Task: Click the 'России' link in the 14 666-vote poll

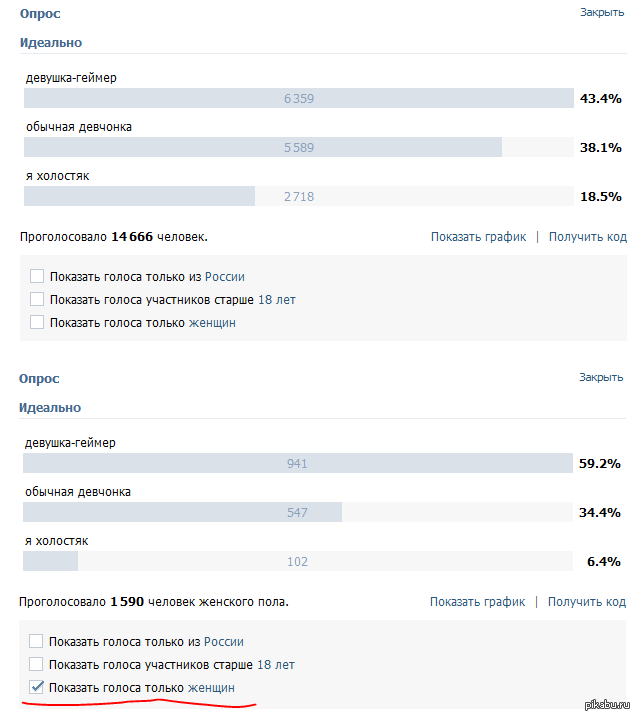Action: click(x=225, y=277)
